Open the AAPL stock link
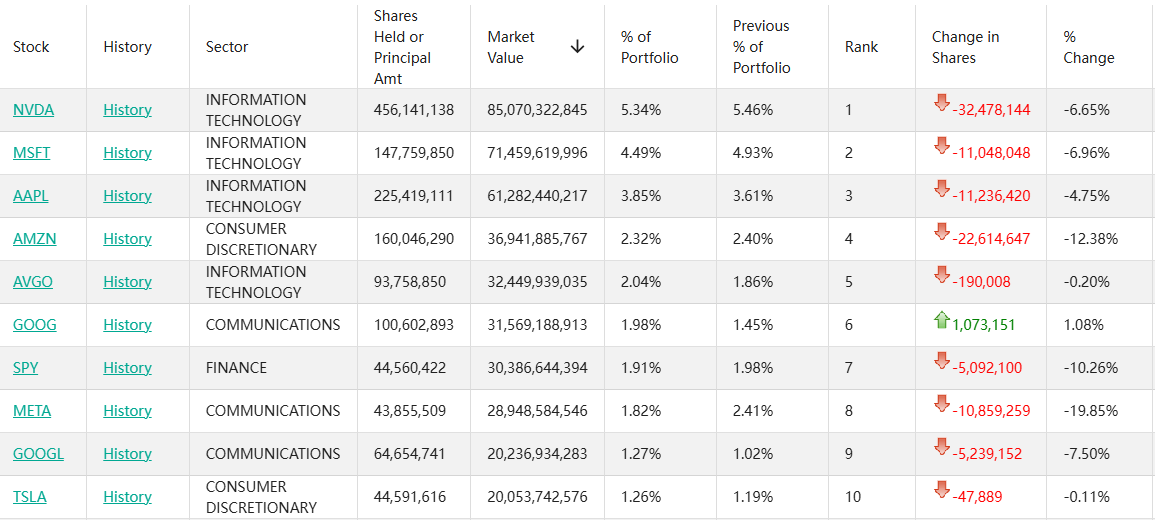1155x520 pixels. coord(30,196)
